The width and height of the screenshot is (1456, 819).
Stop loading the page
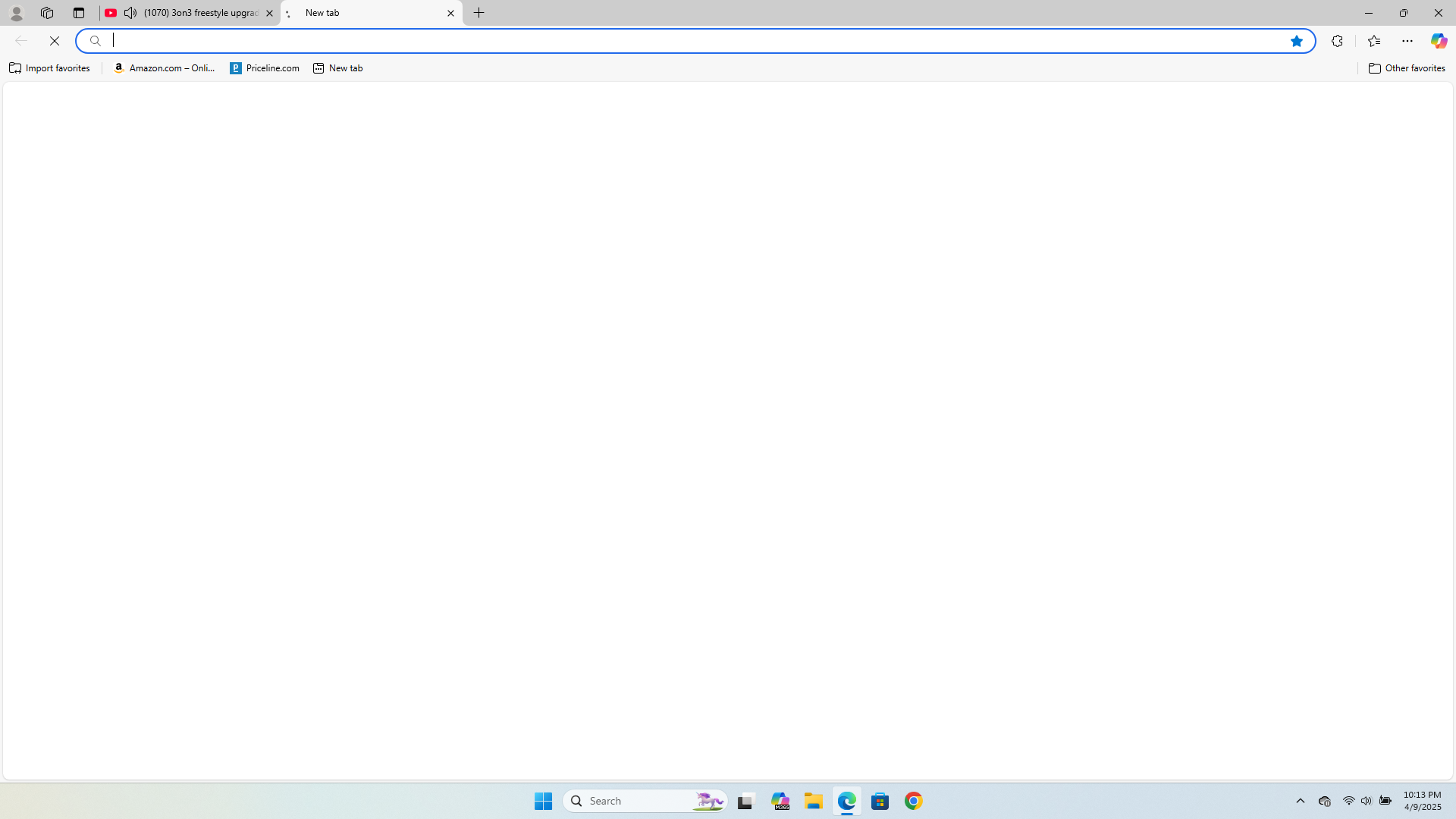pyautogui.click(x=55, y=41)
